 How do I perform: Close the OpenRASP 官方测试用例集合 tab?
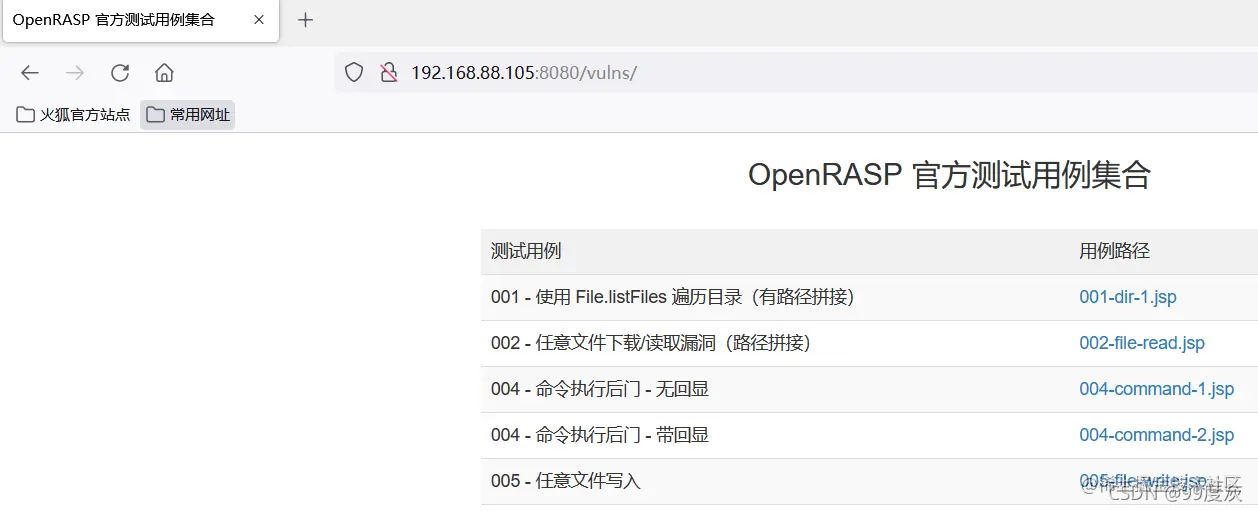tap(259, 20)
